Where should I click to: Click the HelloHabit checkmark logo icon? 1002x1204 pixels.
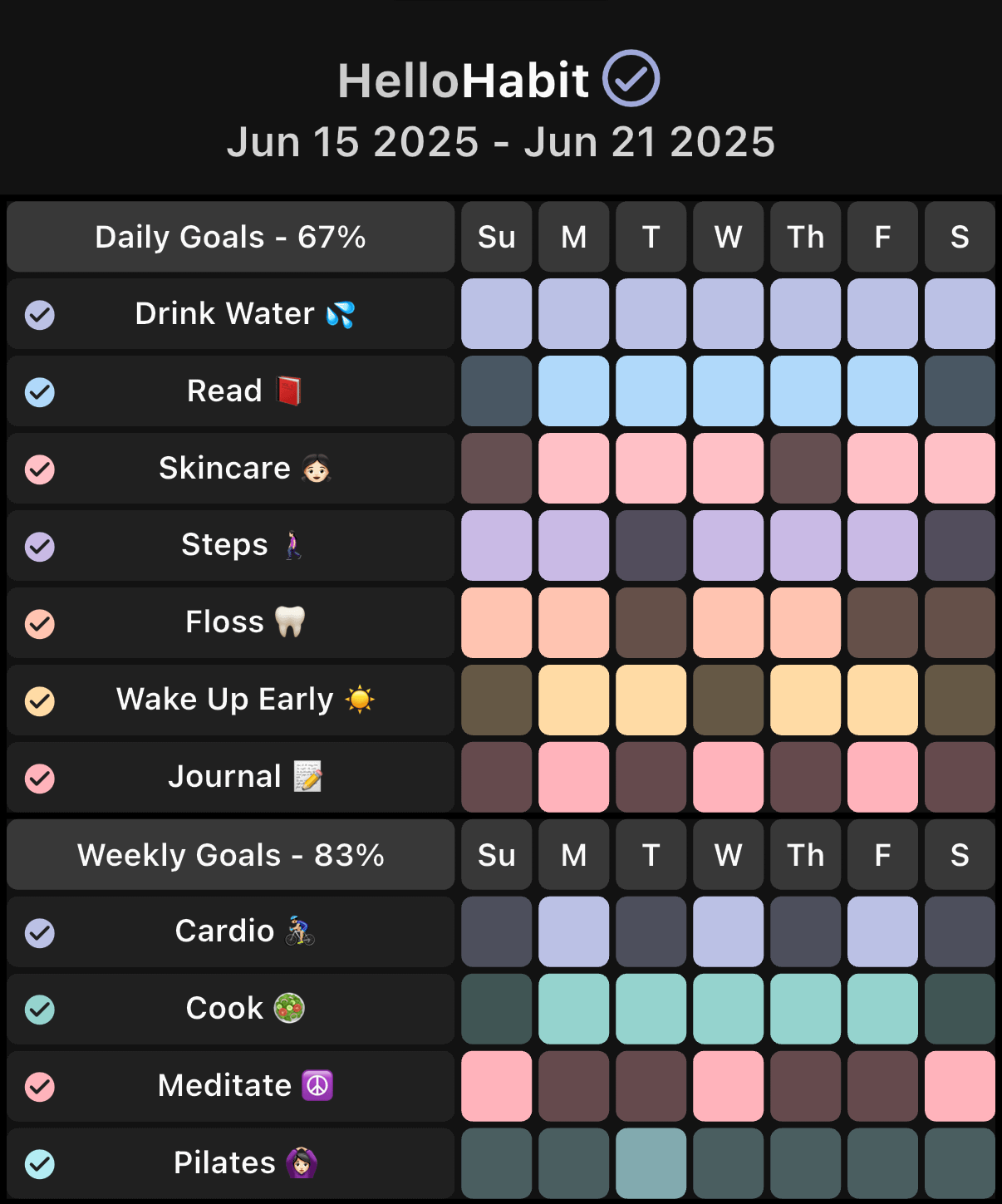631,79
